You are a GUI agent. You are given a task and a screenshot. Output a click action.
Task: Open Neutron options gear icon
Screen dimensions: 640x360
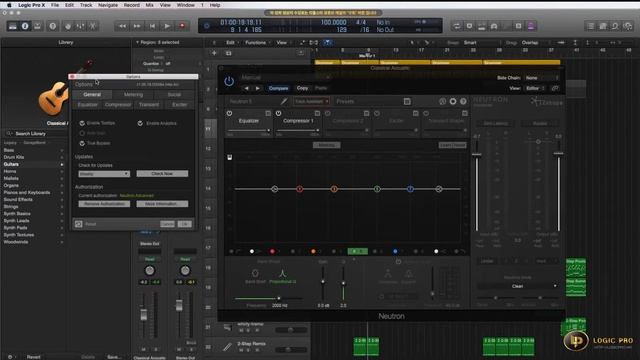(x=453, y=101)
